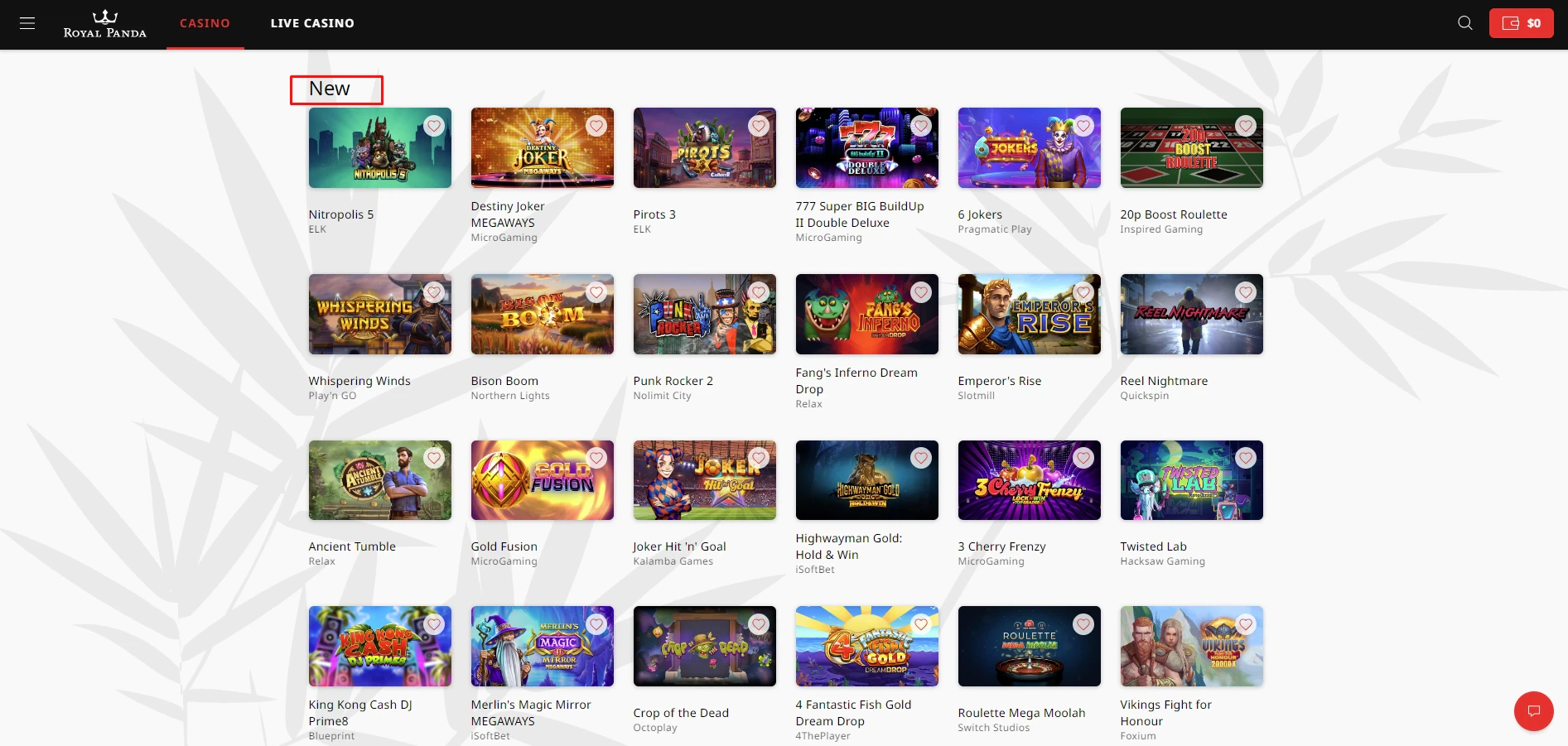Tap heart on 4 Fantastic Fish Gold

click(x=921, y=624)
